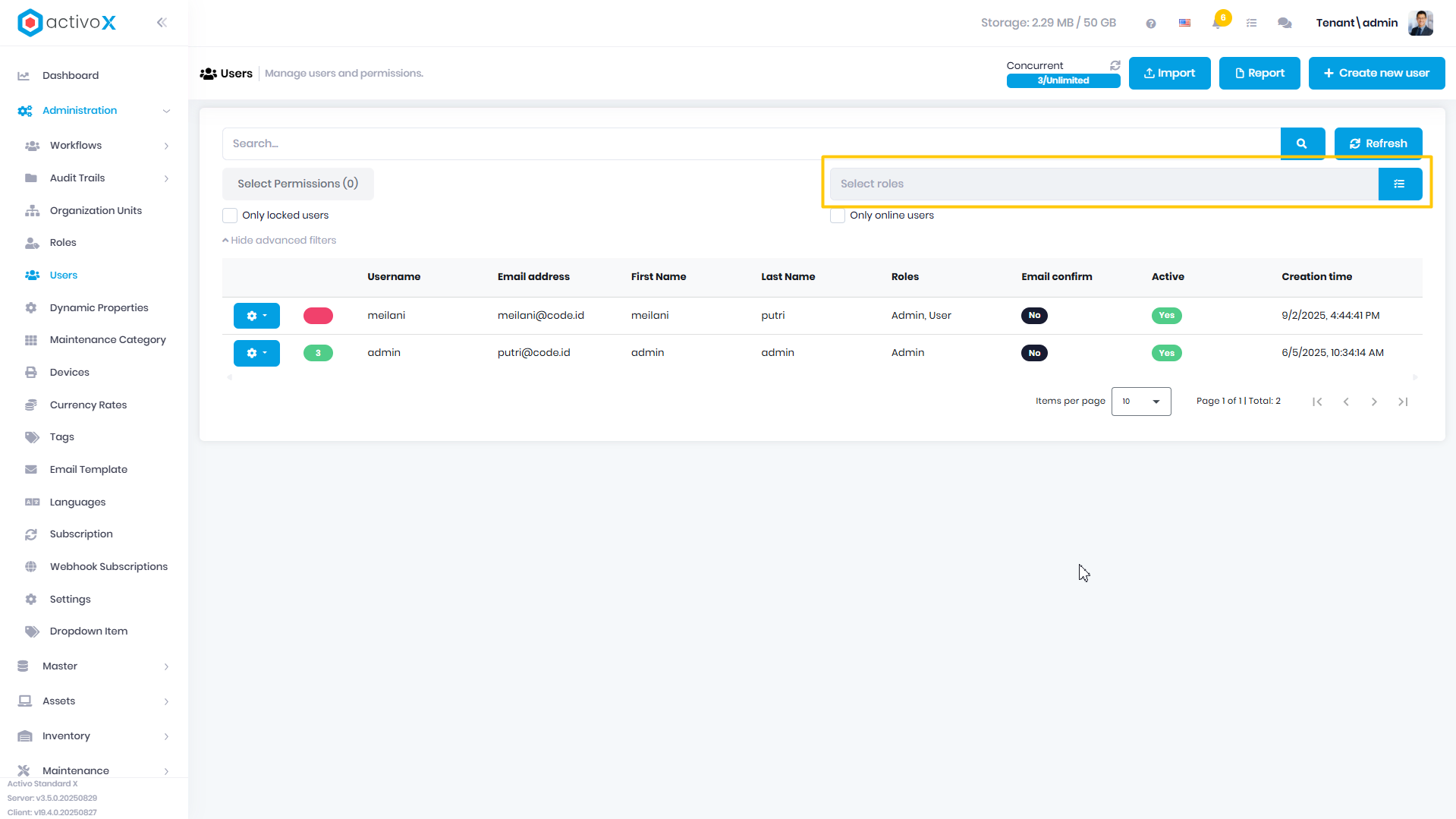The height and width of the screenshot is (819, 1456).
Task: Refresh concurrent user count icon
Action: point(1115,65)
